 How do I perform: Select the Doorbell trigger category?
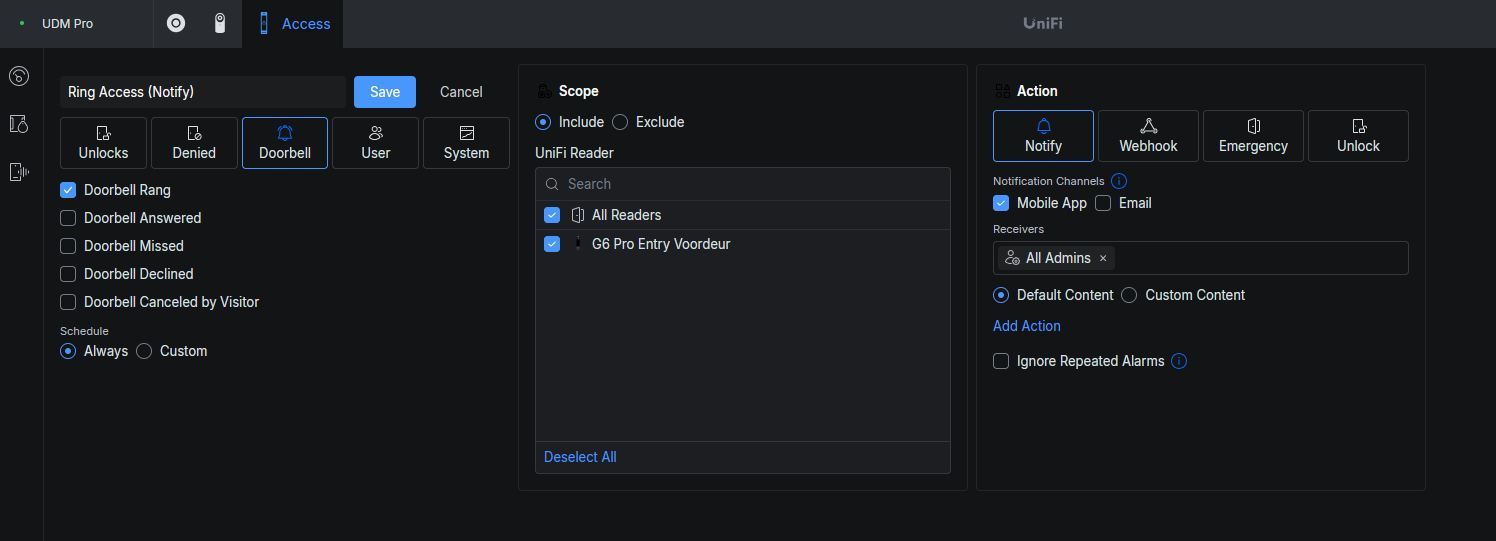coord(285,143)
